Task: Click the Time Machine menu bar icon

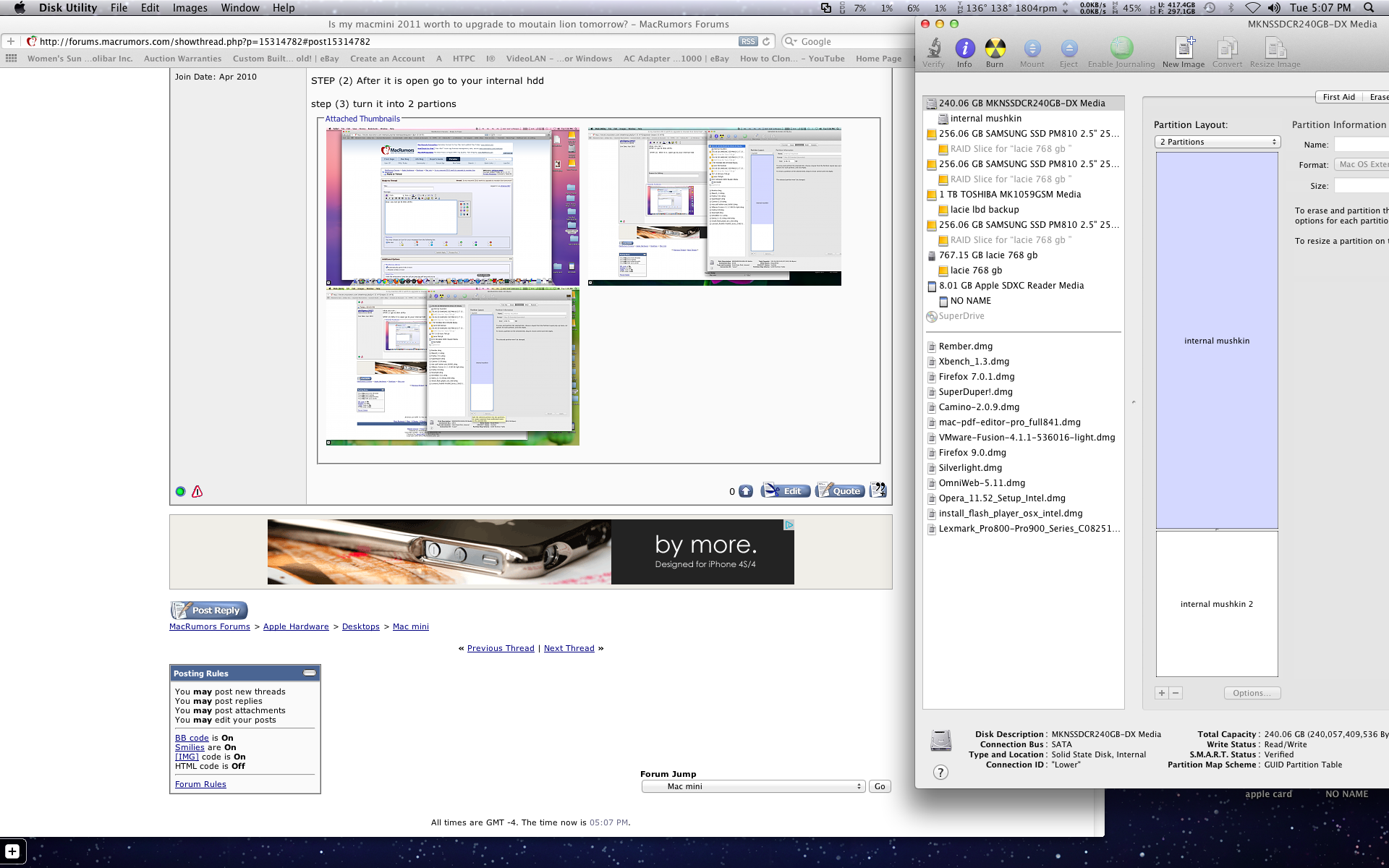Action: coord(1210,8)
